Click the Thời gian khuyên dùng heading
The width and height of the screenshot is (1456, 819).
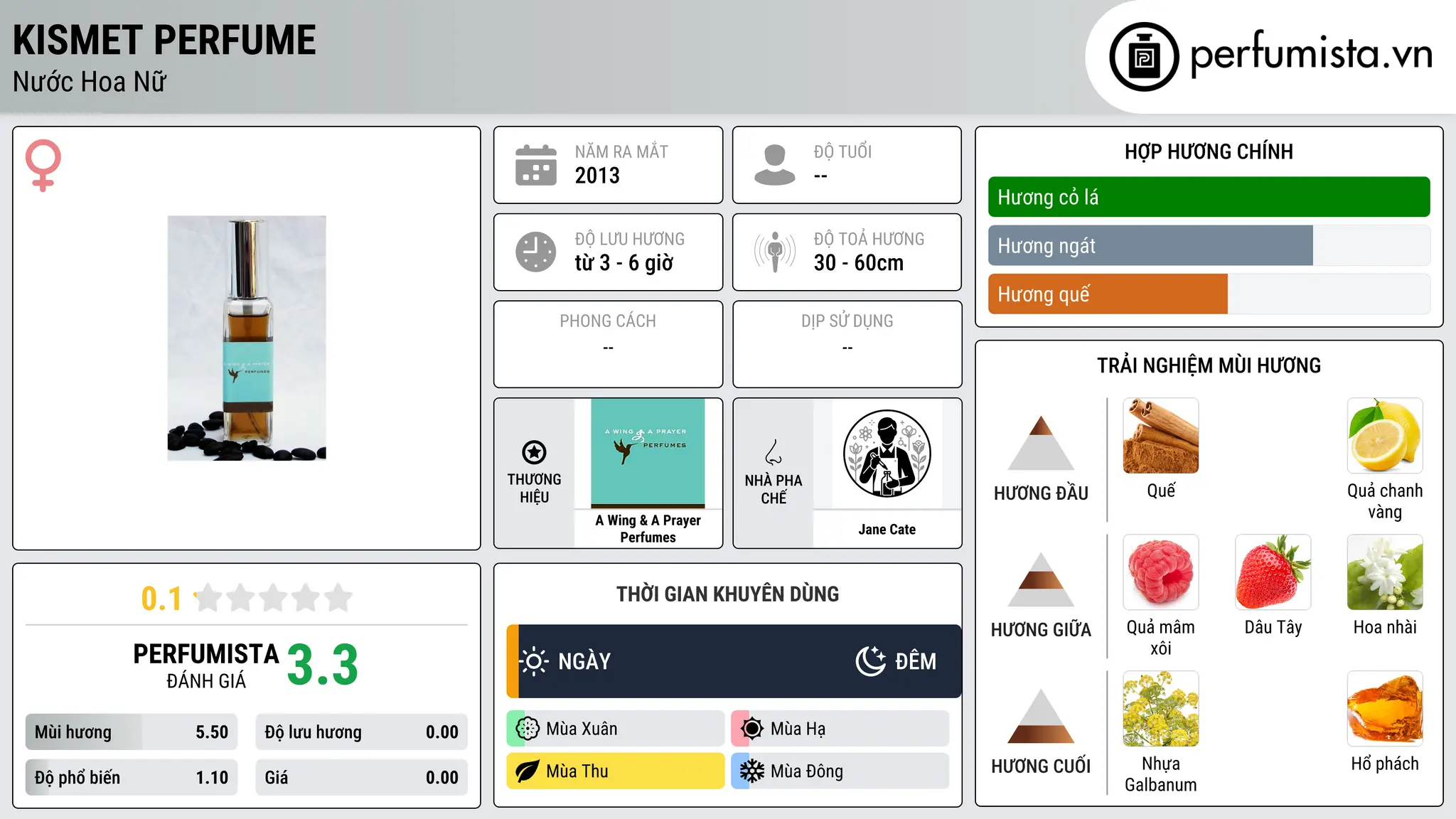click(x=727, y=594)
